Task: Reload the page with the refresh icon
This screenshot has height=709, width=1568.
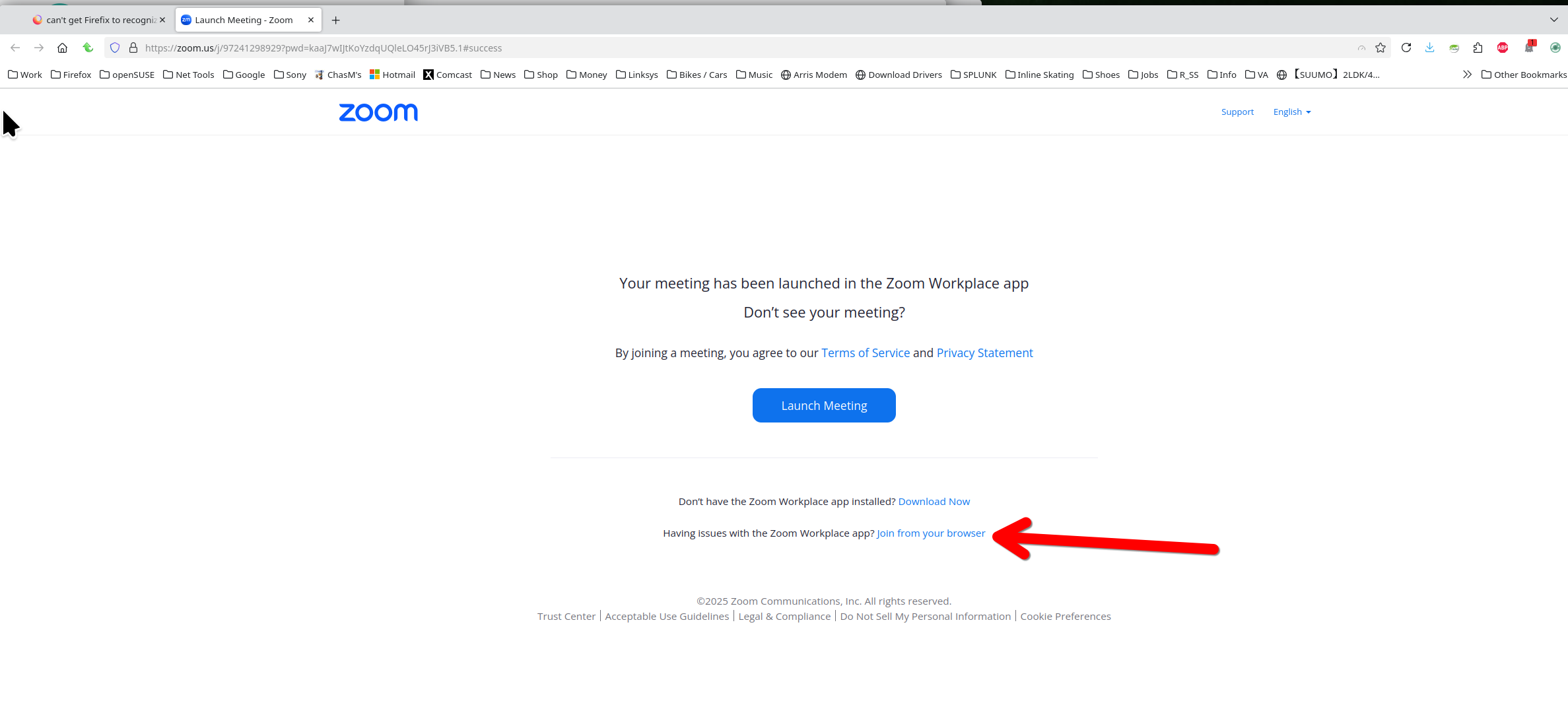Action: coord(1406,48)
